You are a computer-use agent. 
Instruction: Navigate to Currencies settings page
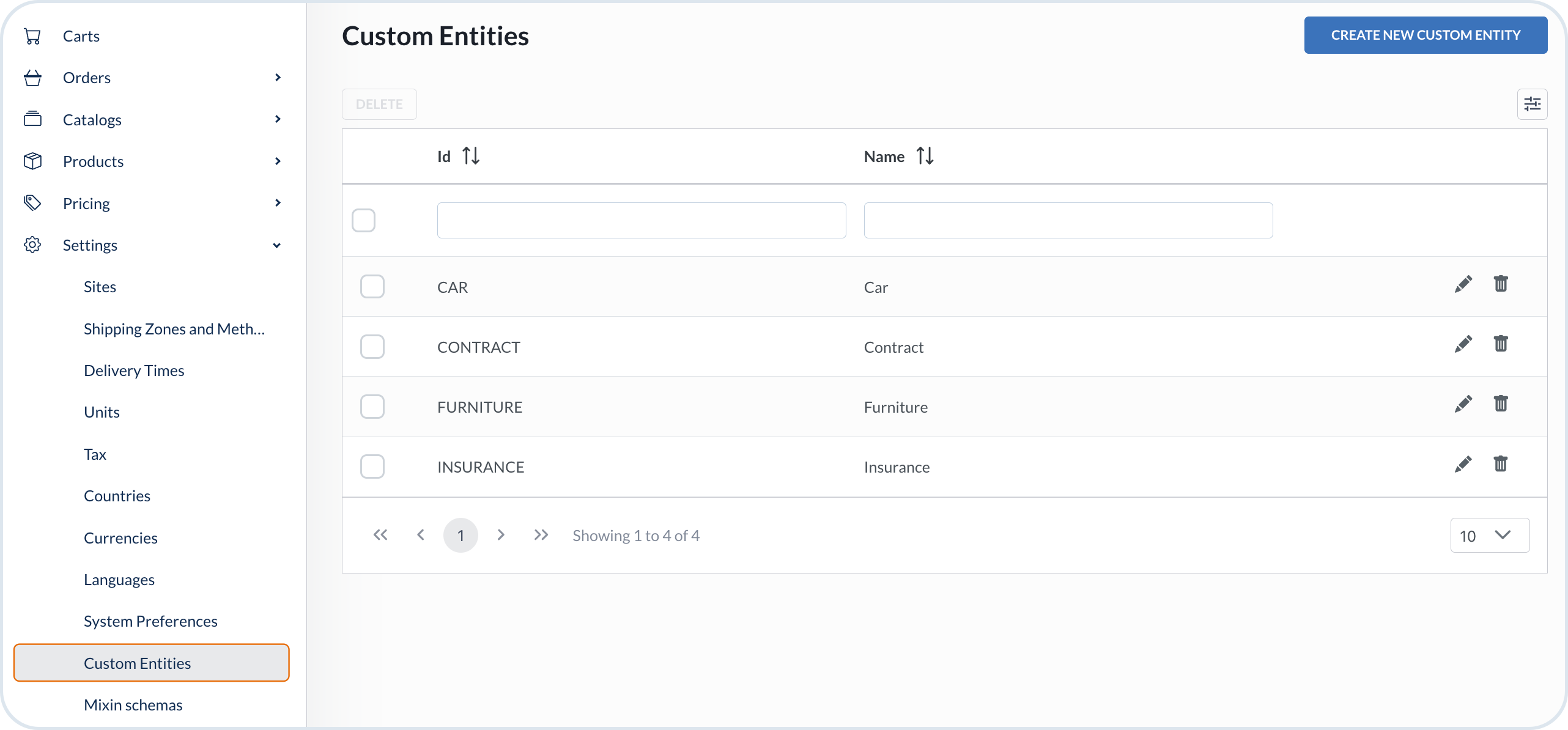120,538
